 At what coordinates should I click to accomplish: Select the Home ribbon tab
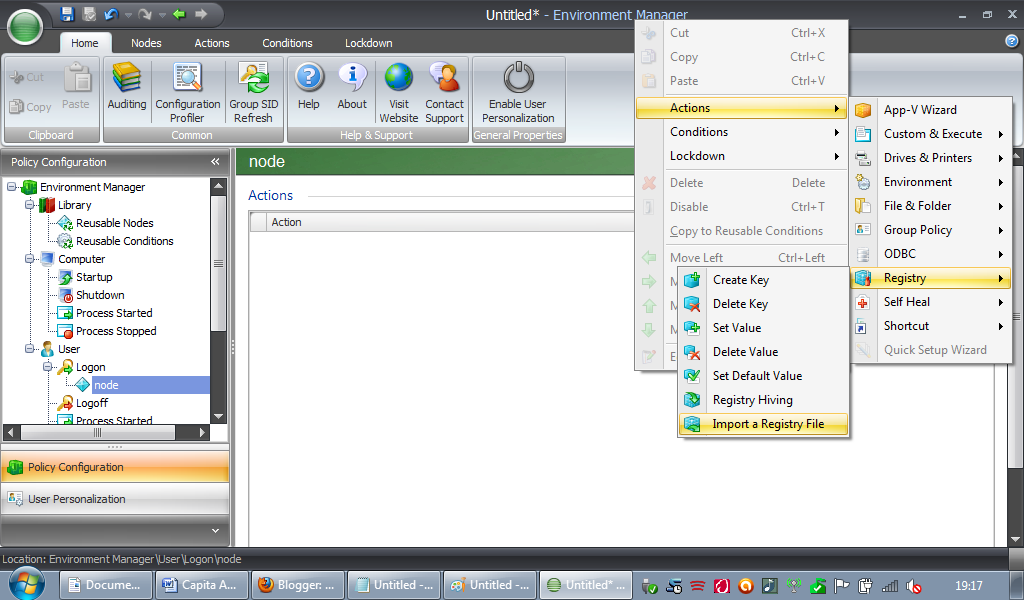click(85, 43)
